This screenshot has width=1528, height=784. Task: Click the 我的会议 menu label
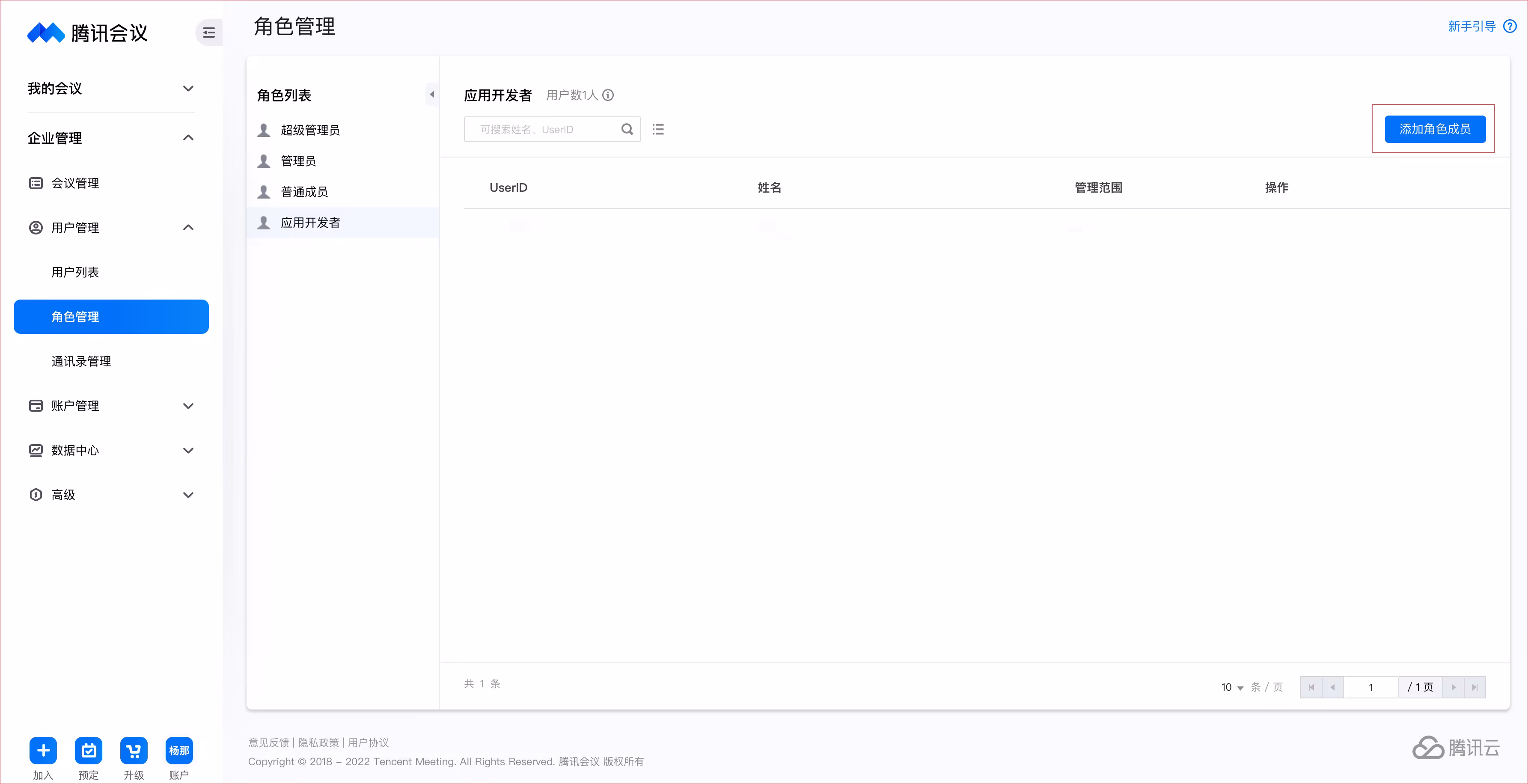coord(55,88)
